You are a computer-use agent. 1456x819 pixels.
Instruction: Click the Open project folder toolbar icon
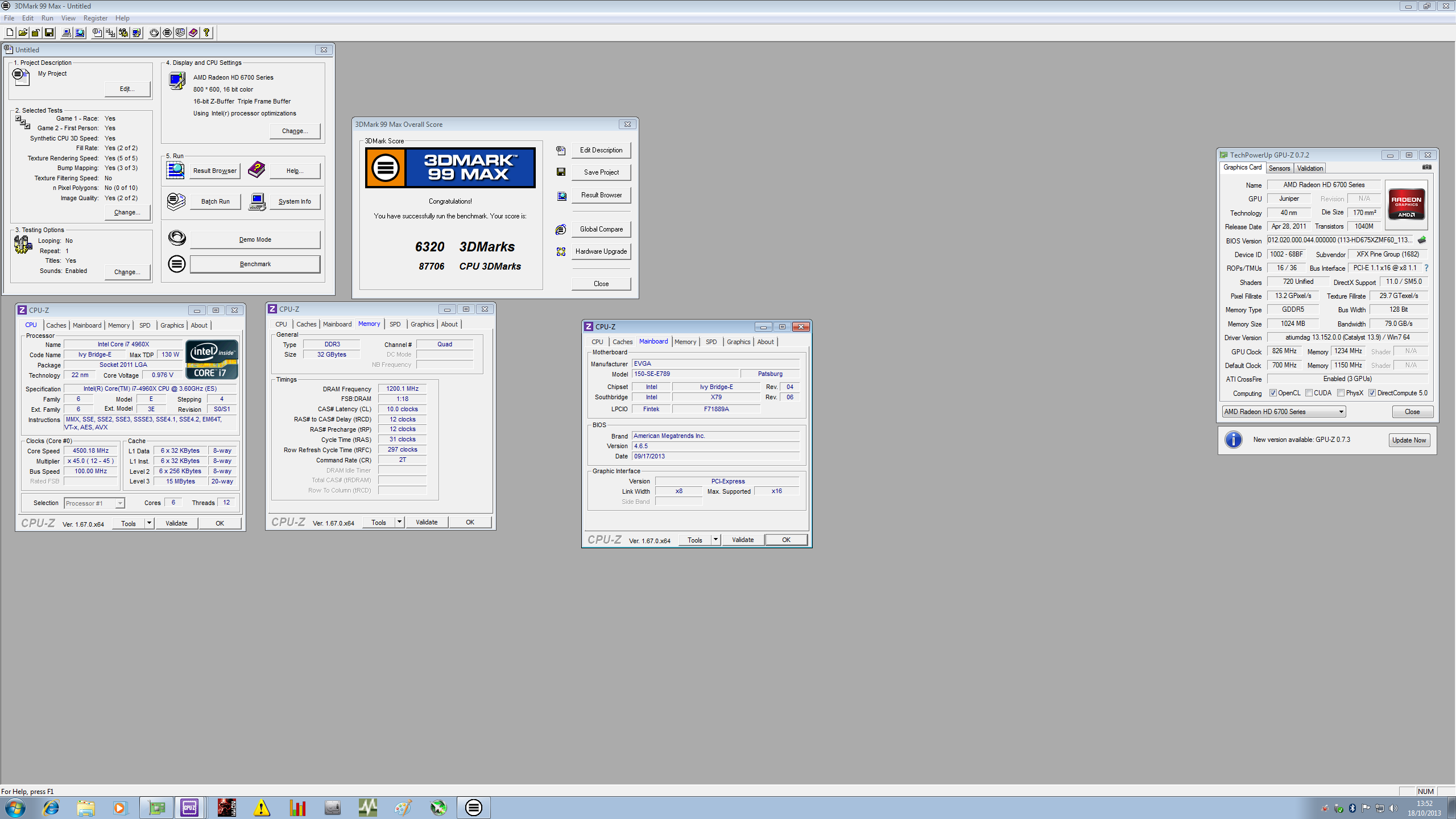(23, 32)
